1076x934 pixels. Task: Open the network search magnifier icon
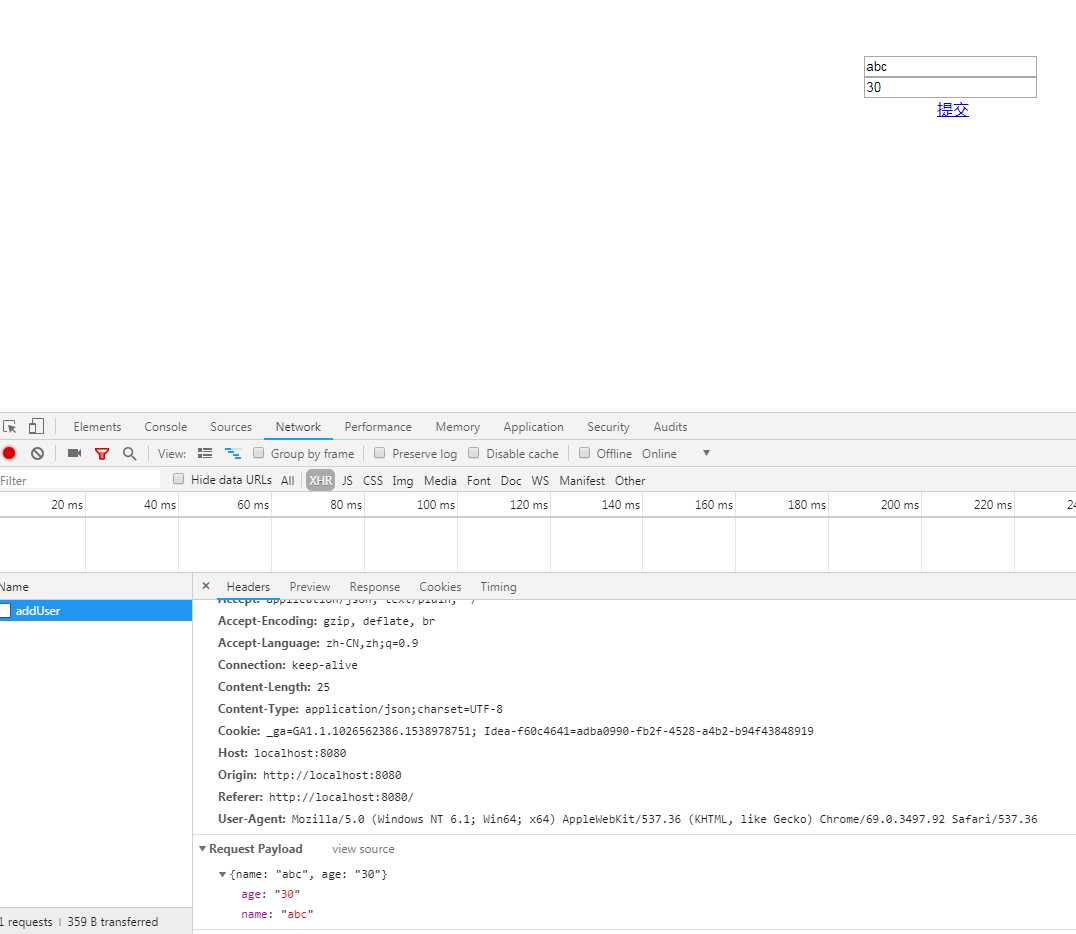[x=129, y=454]
